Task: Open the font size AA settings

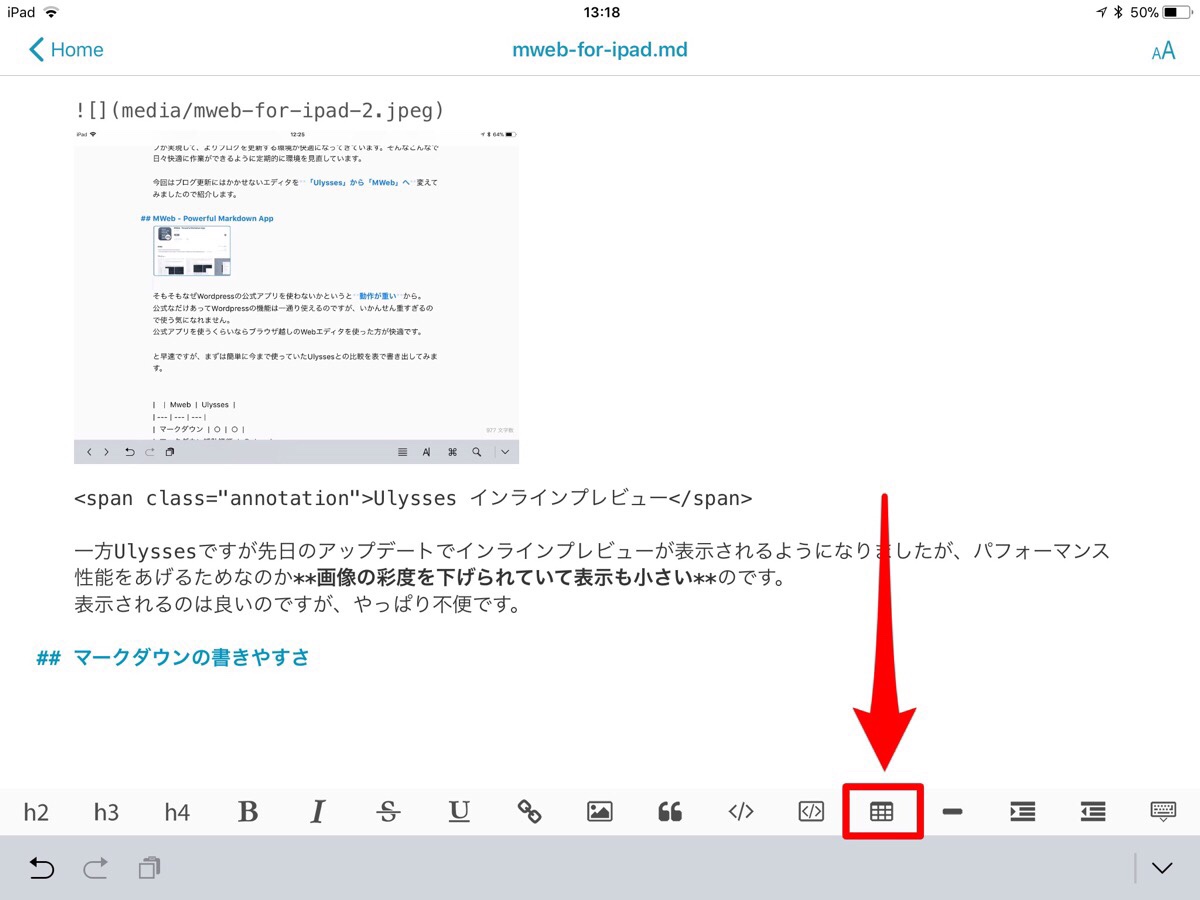Action: point(1163,51)
